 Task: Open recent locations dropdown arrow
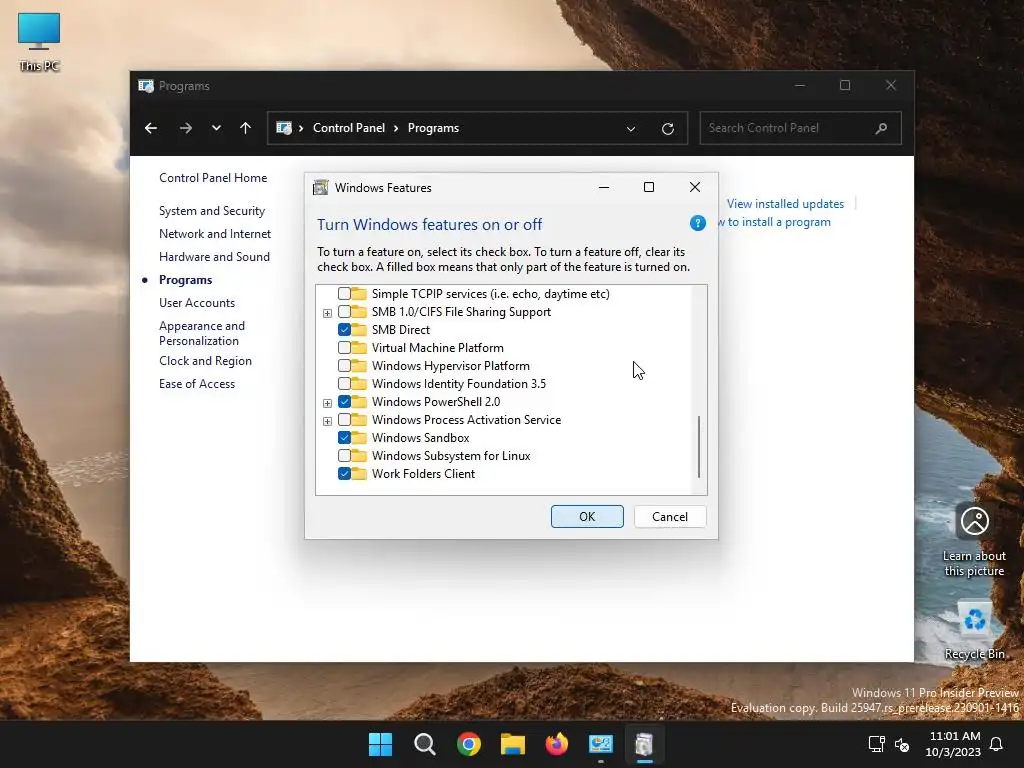pyautogui.click(x=216, y=128)
